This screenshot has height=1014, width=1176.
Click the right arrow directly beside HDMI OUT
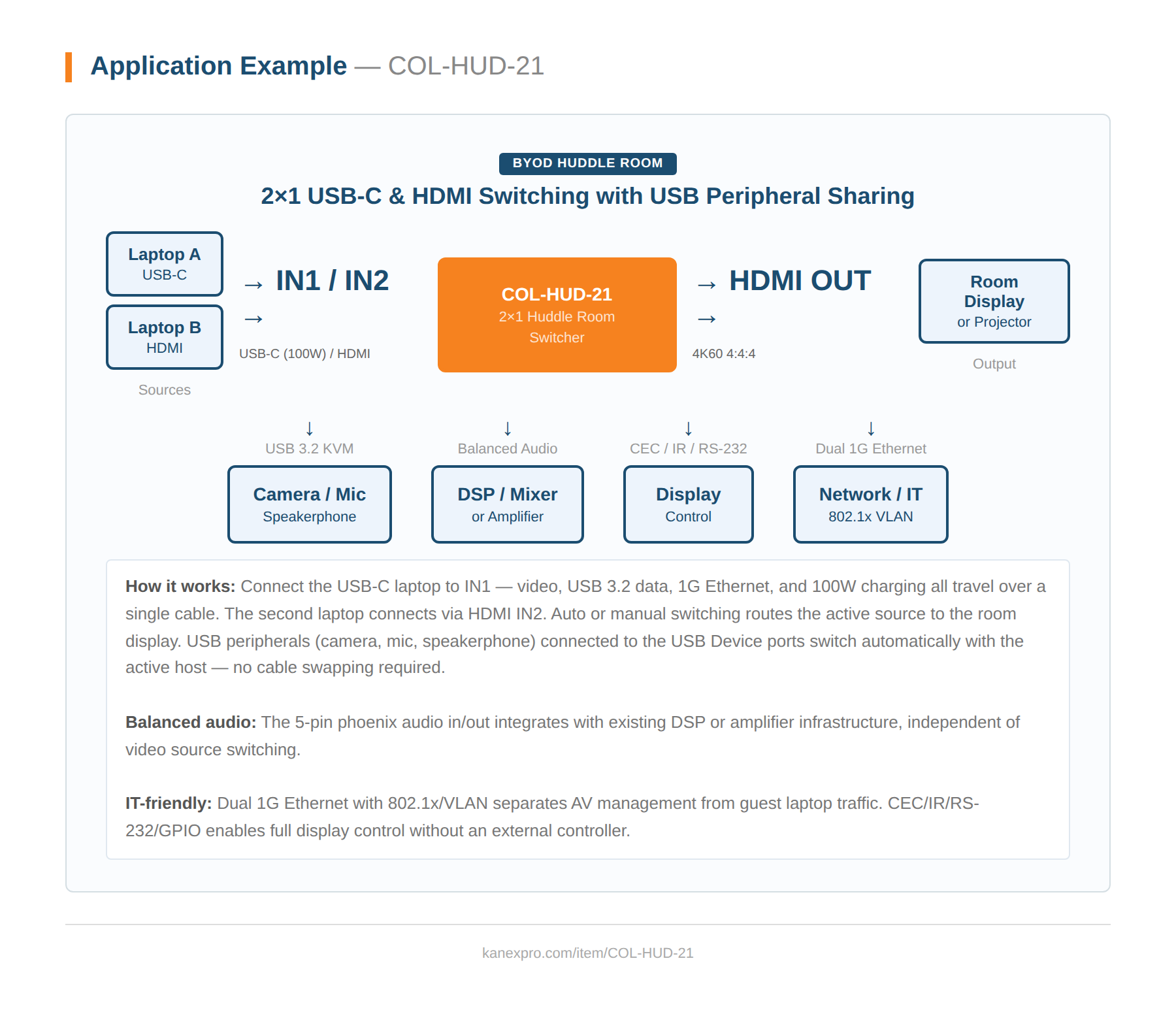pyautogui.click(x=707, y=285)
